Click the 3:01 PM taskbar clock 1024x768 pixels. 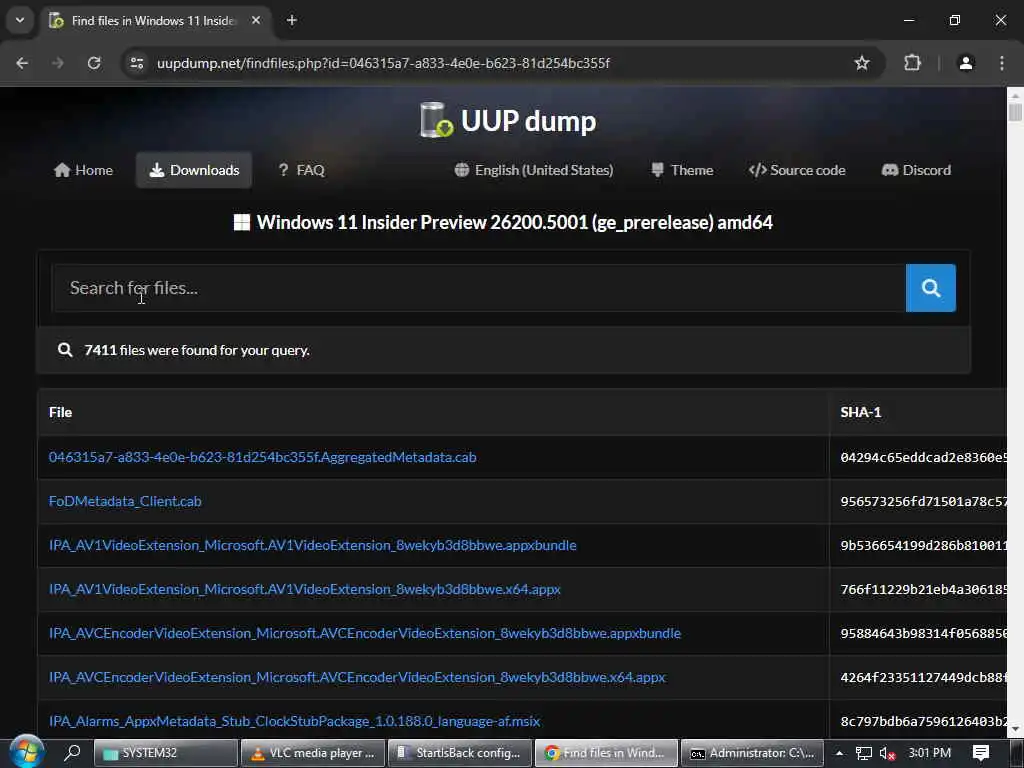point(929,753)
